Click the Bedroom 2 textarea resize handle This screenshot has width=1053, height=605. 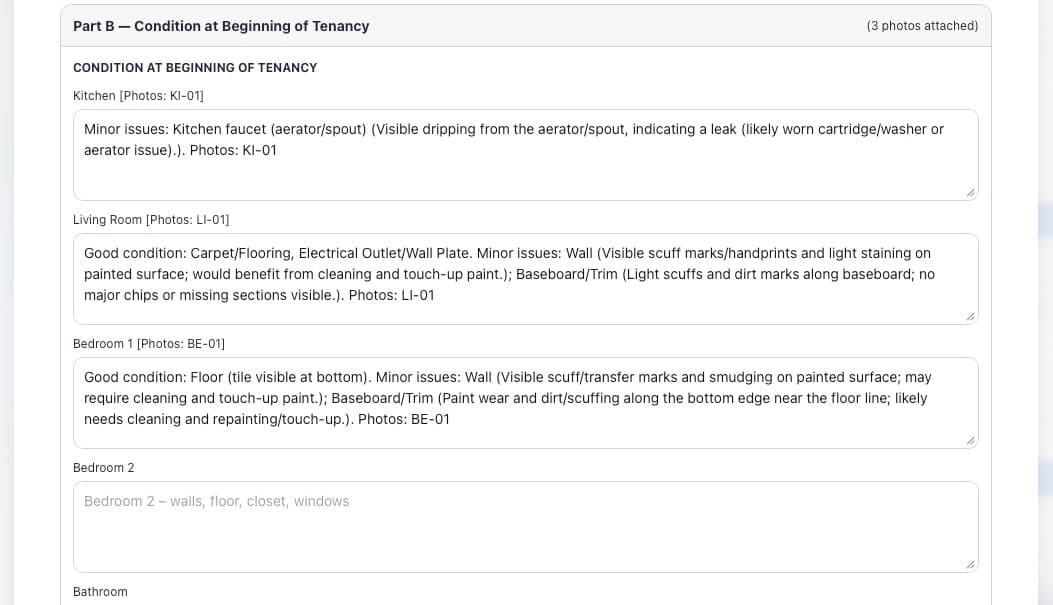tap(970, 565)
